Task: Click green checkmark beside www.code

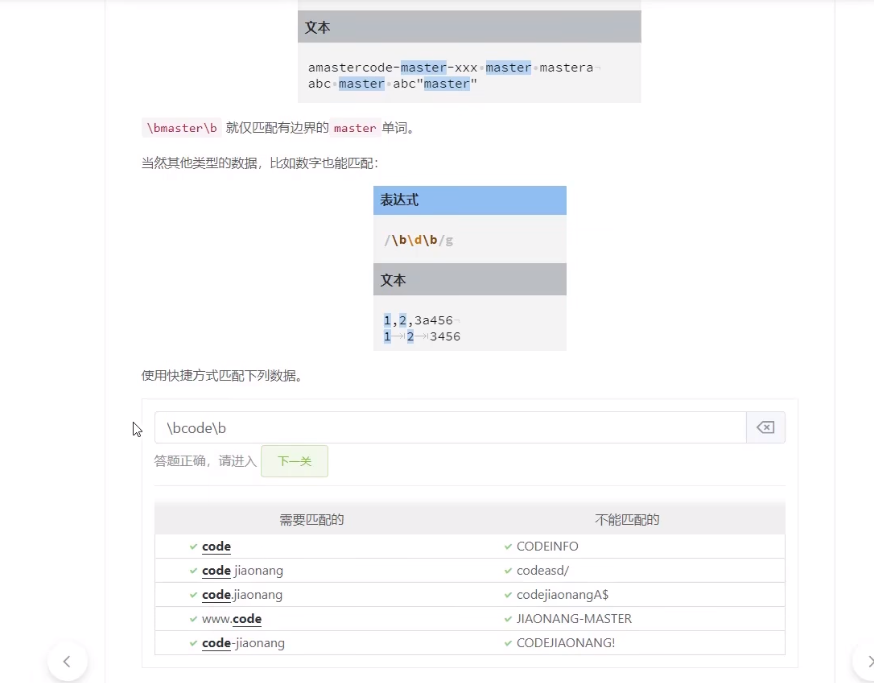Action: [193, 619]
